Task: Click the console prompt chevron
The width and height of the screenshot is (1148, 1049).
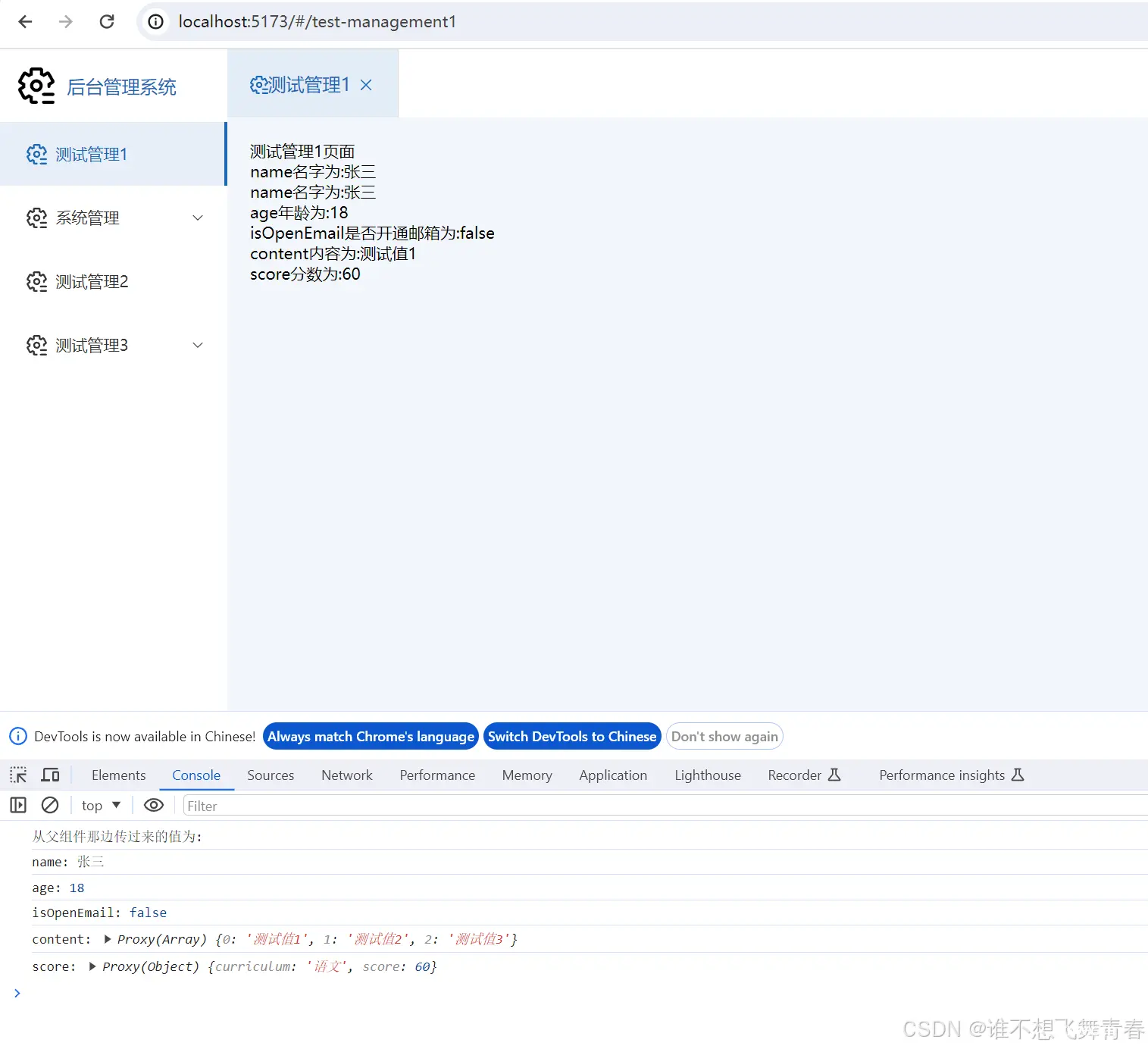Action: [17, 993]
